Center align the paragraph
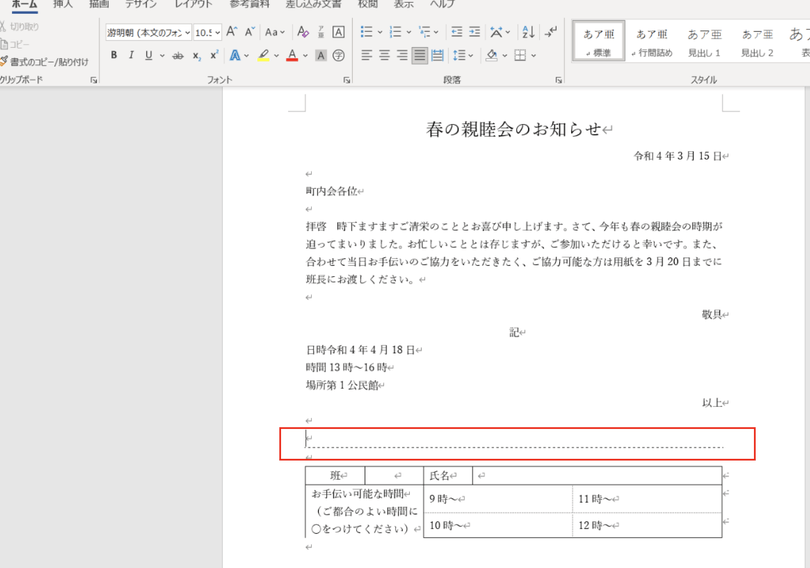The height and width of the screenshot is (568, 810). click(x=384, y=56)
